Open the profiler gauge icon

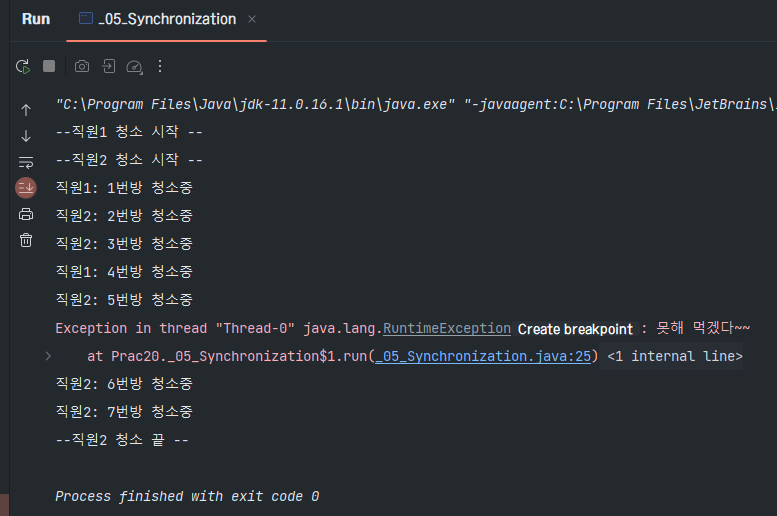tap(134, 66)
